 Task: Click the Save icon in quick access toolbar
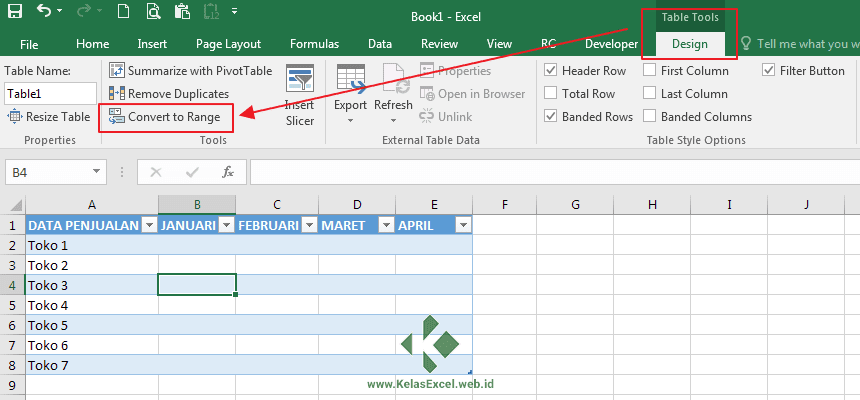(14, 12)
